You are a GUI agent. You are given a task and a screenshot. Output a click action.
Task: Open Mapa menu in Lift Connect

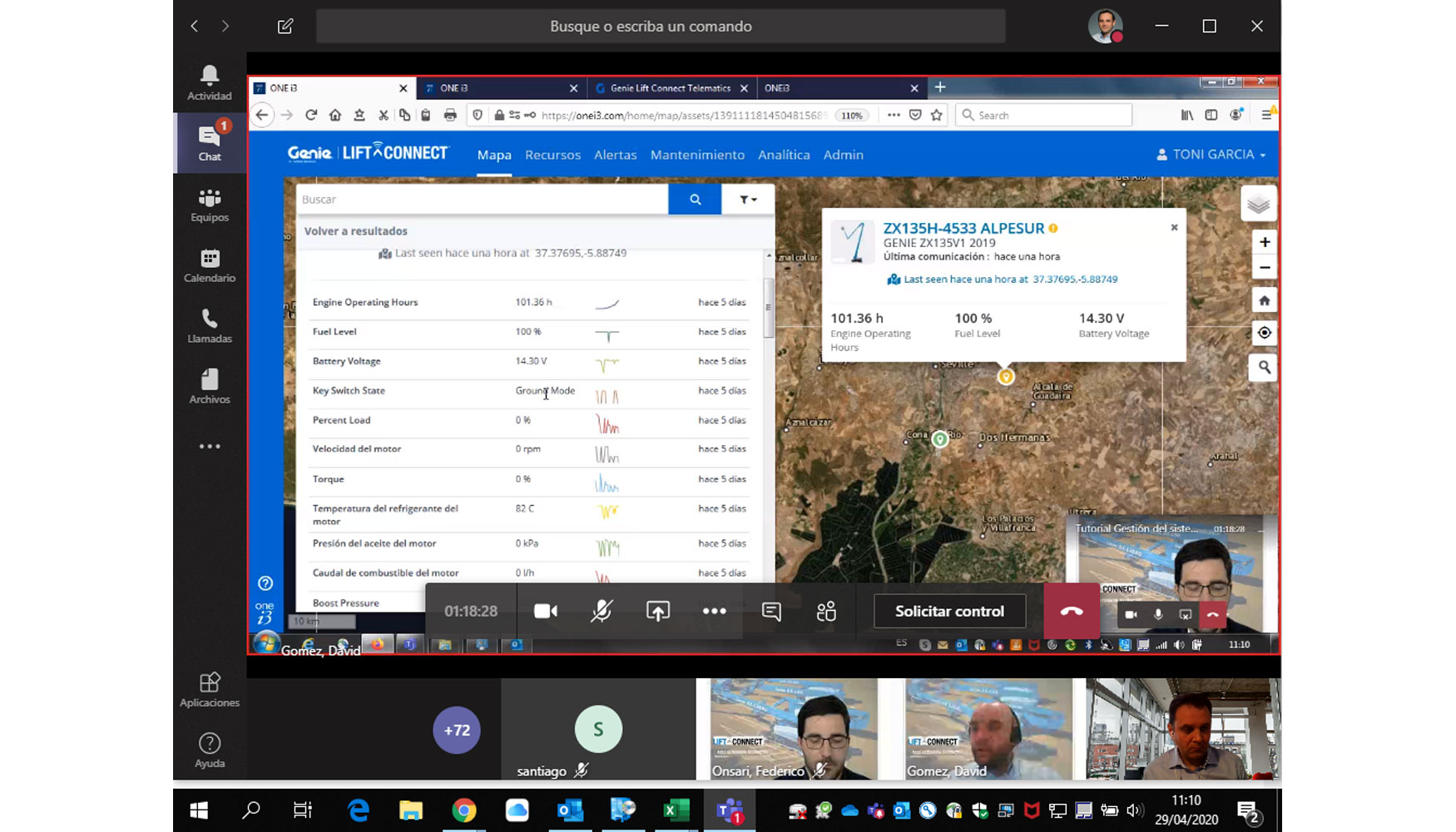coord(494,155)
